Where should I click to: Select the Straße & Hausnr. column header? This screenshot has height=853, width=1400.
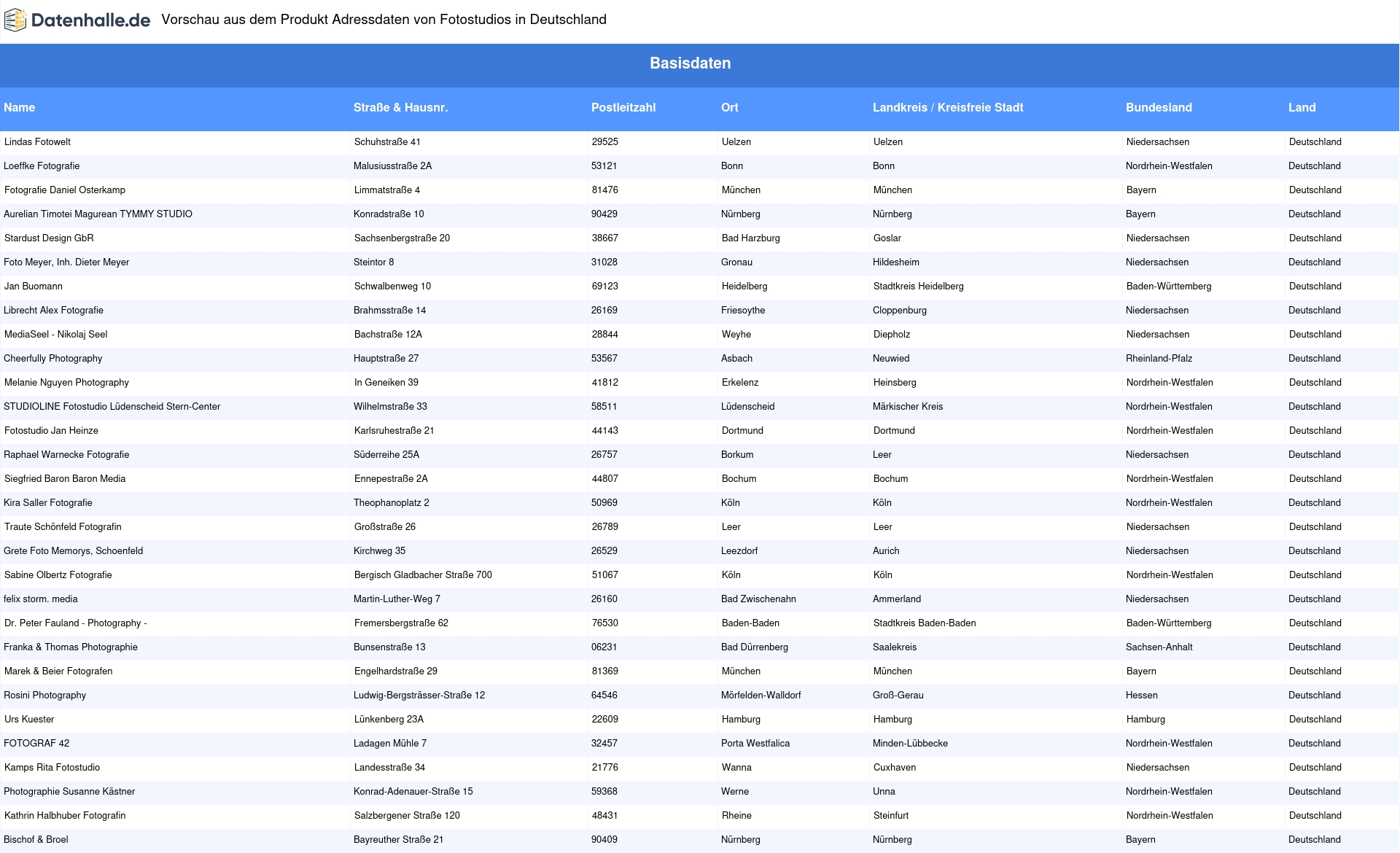click(x=400, y=107)
